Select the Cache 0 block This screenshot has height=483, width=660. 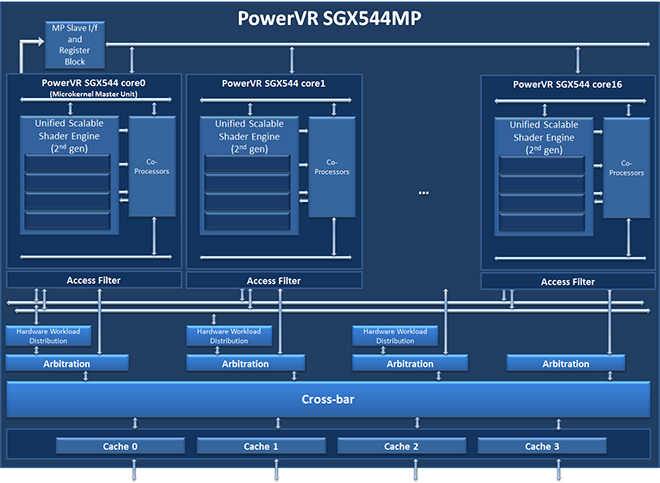120,446
